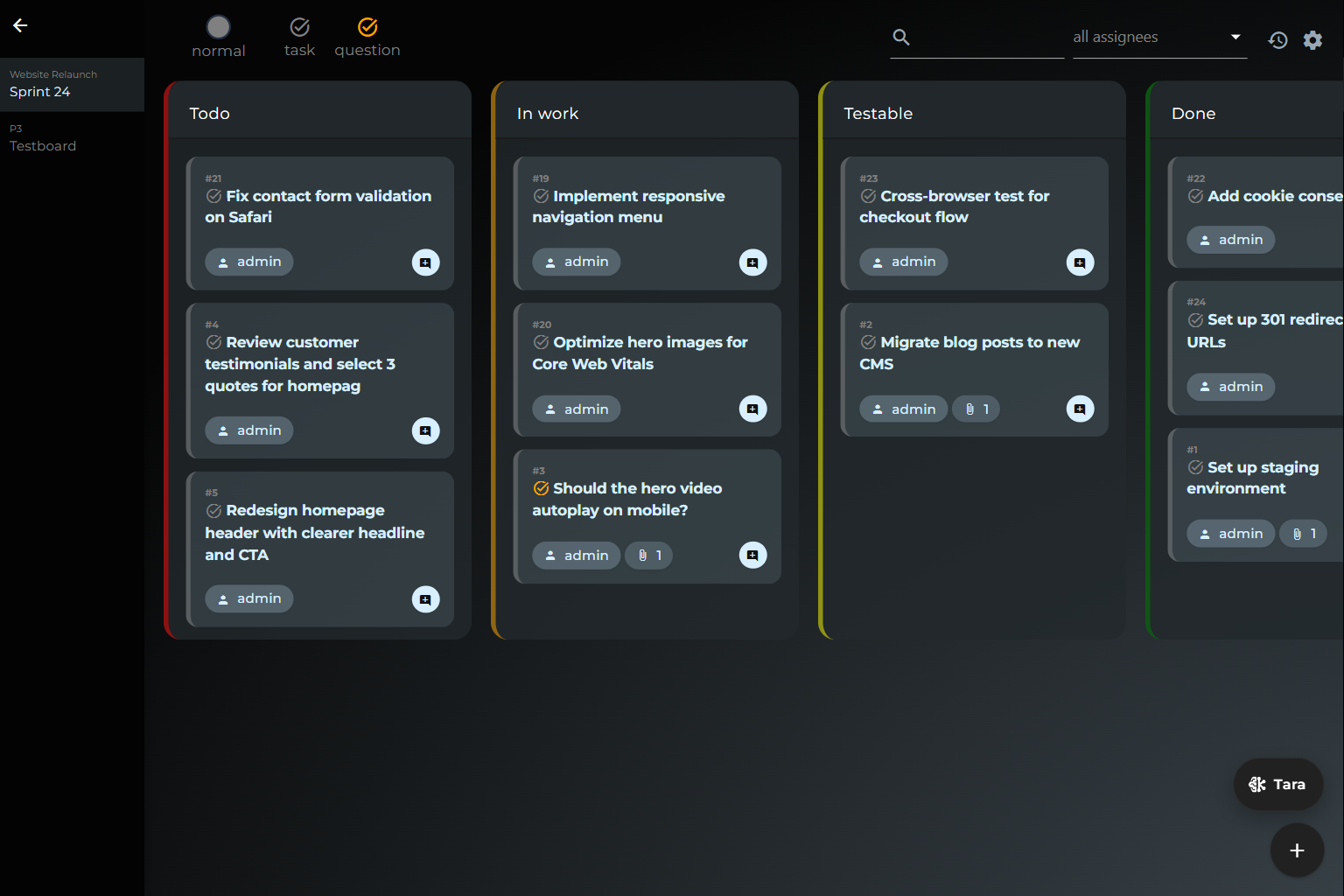Add comment to Optimize hero images card
The height and width of the screenshot is (896, 1344).
pyautogui.click(x=753, y=409)
